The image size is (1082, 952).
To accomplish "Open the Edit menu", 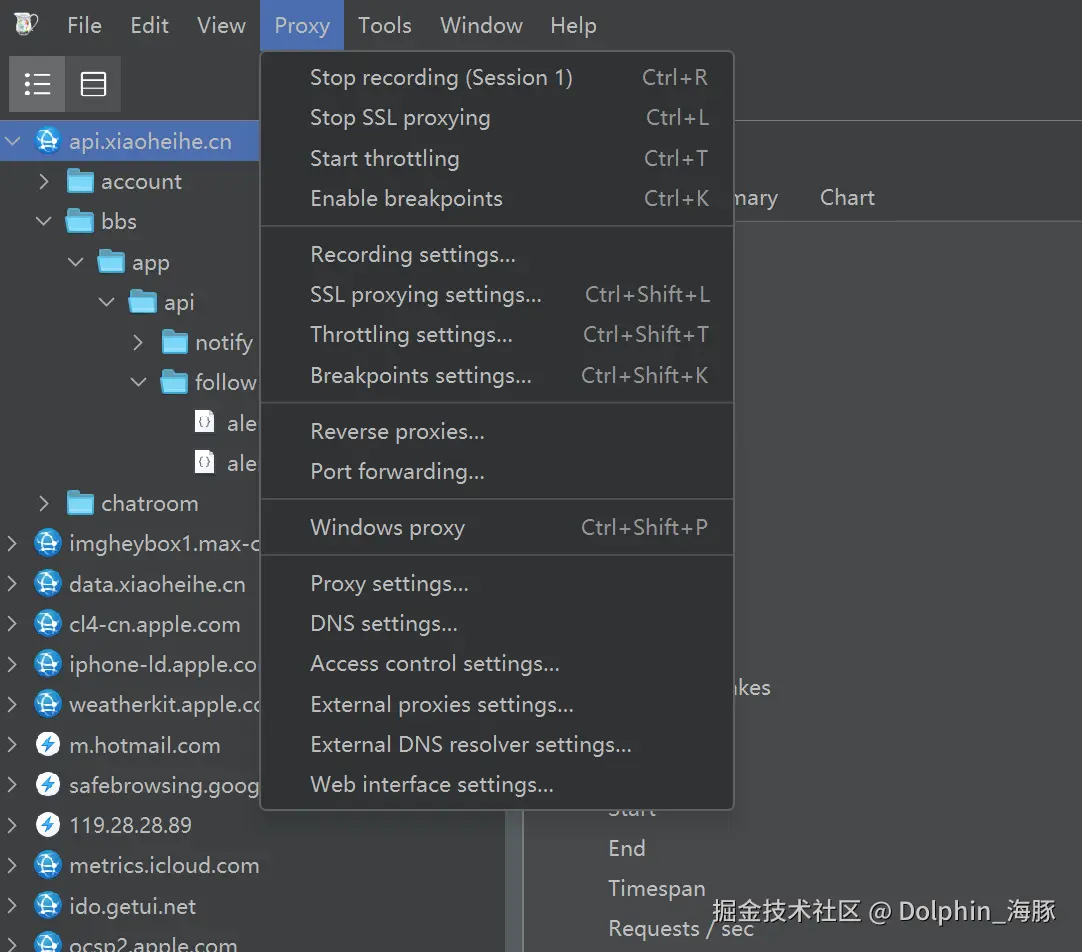I will pyautogui.click(x=149, y=26).
